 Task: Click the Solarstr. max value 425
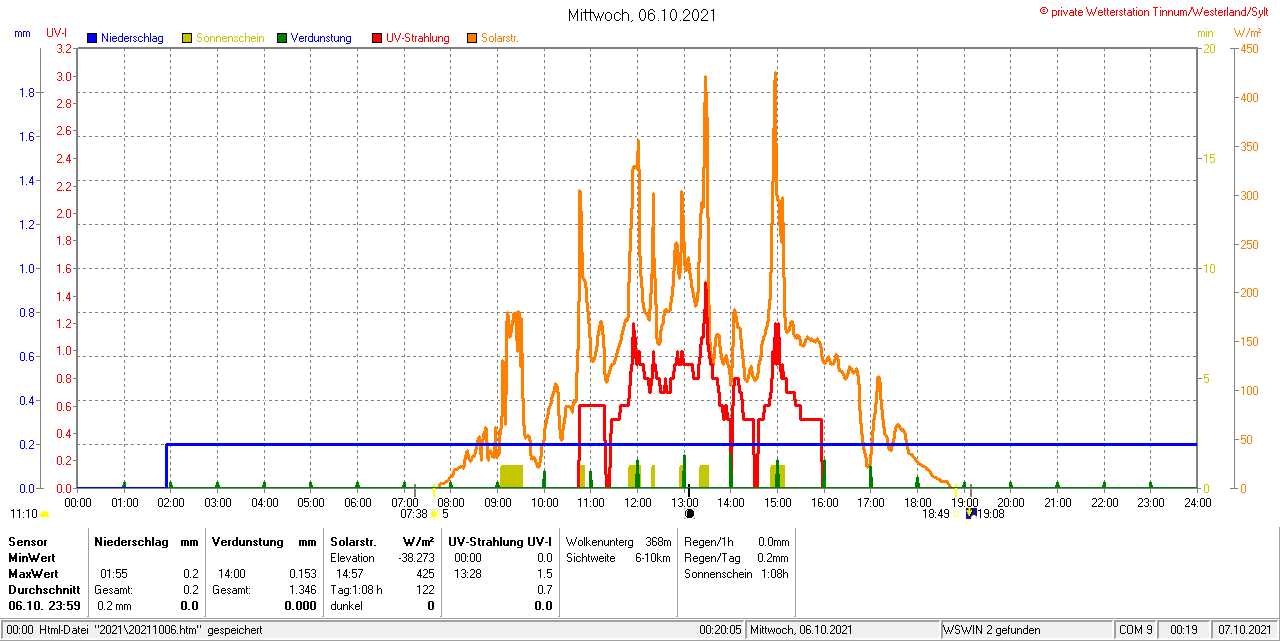(x=425, y=574)
